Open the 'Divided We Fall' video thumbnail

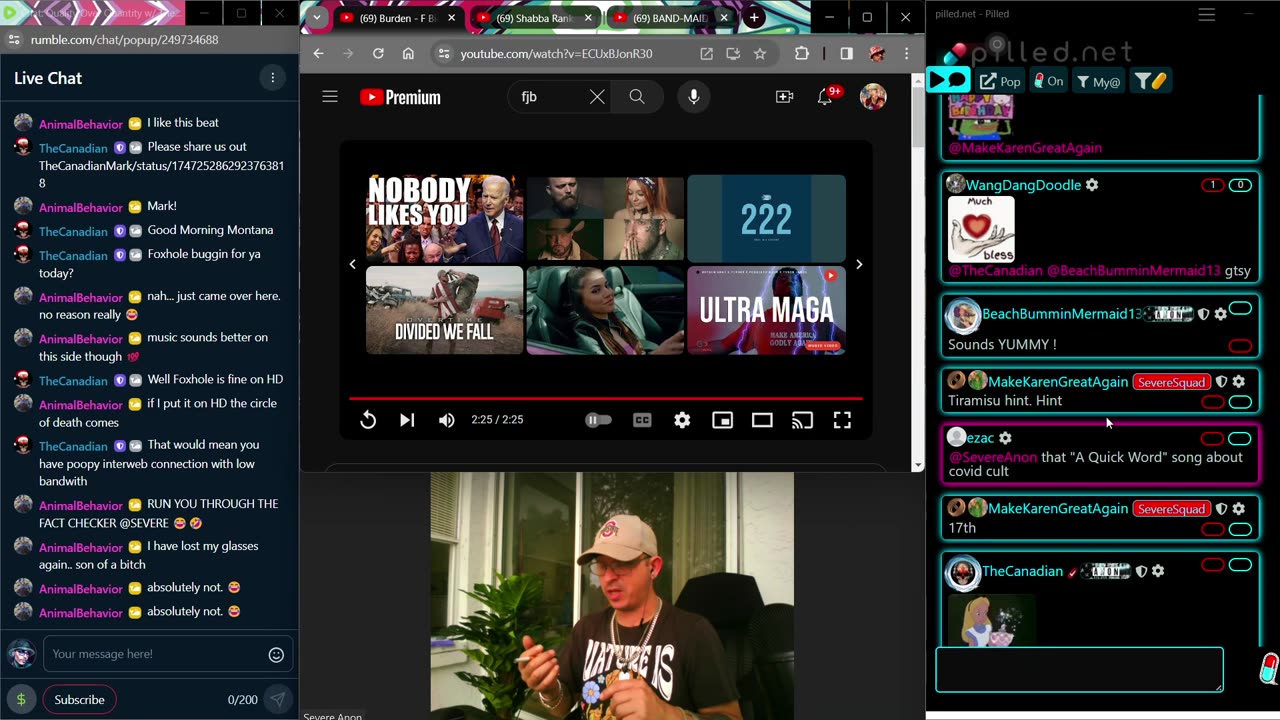[x=444, y=310]
